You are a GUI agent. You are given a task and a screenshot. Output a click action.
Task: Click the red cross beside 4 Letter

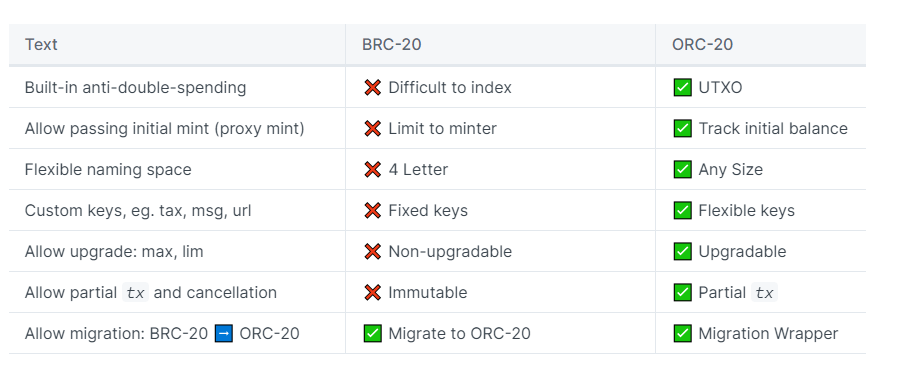point(372,170)
